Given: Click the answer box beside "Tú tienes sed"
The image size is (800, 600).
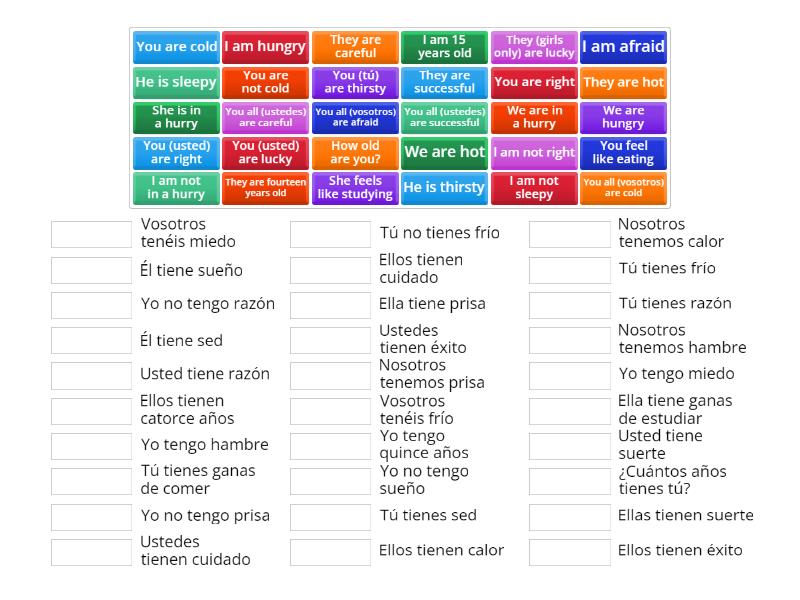Looking at the screenshot, I should (x=330, y=516).
